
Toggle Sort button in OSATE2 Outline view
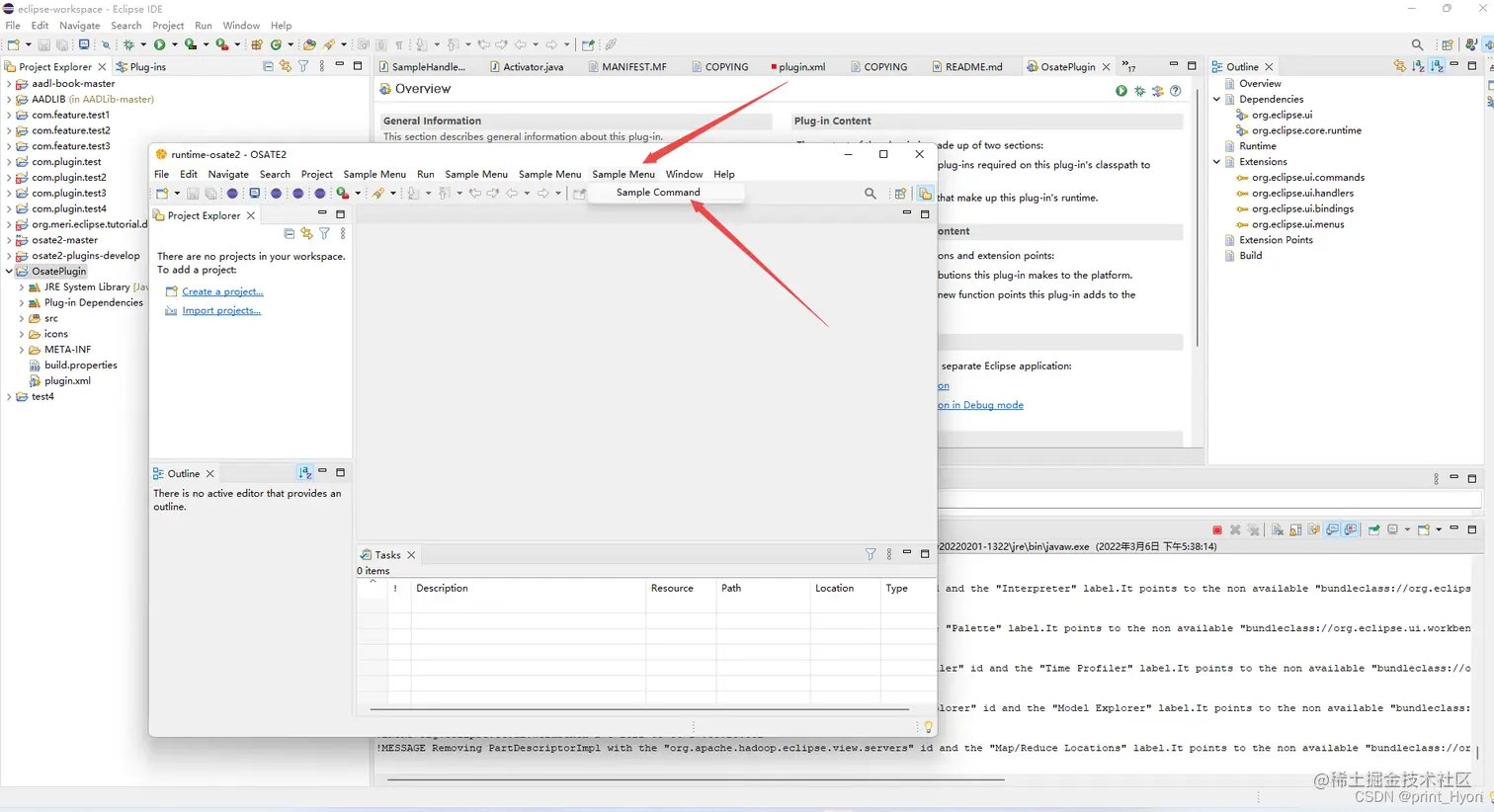(x=304, y=473)
